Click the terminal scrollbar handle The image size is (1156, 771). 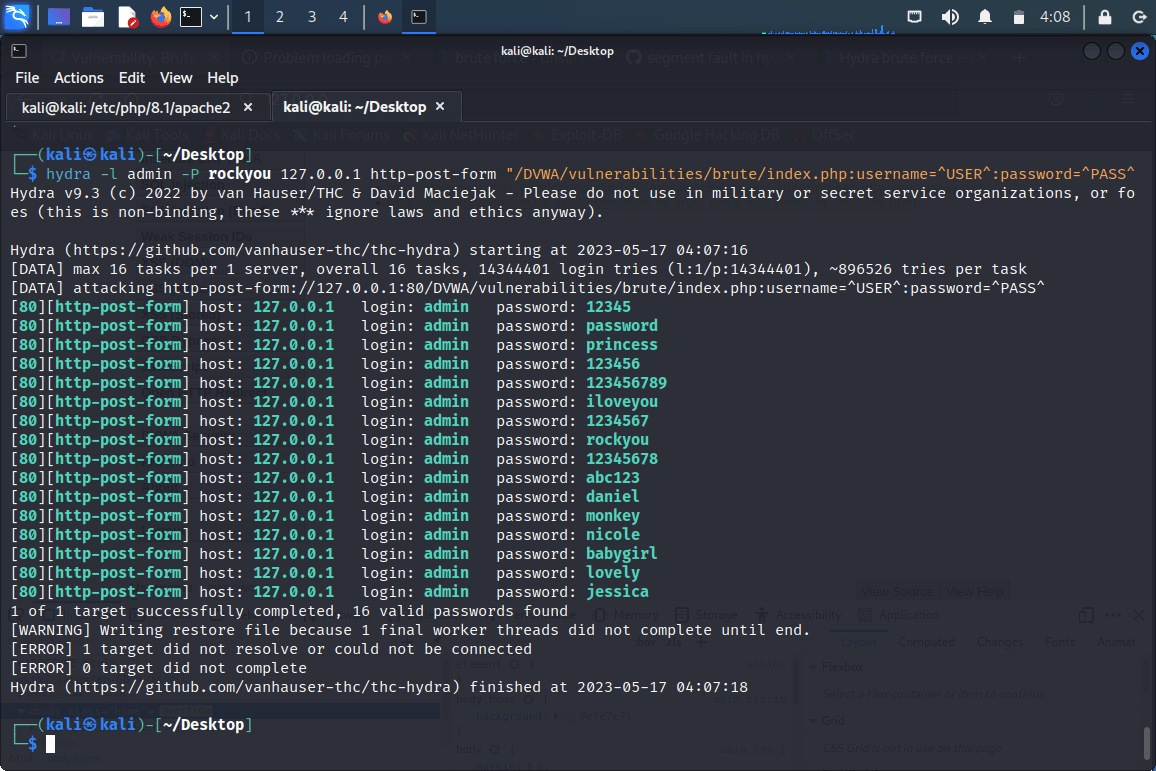[x=1146, y=743]
